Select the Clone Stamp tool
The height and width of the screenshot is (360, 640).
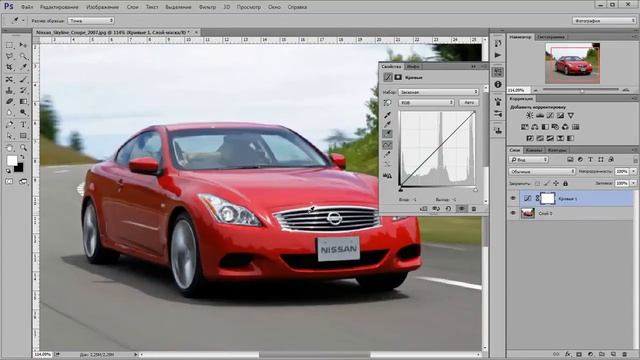(9, 90)
